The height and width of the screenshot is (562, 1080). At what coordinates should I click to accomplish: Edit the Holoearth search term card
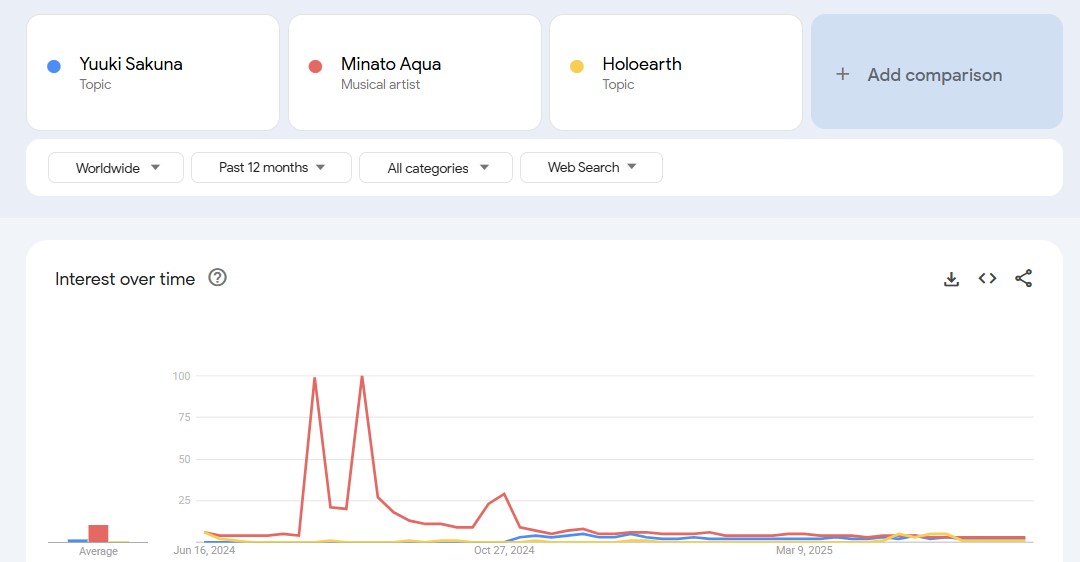click(676, 72)
